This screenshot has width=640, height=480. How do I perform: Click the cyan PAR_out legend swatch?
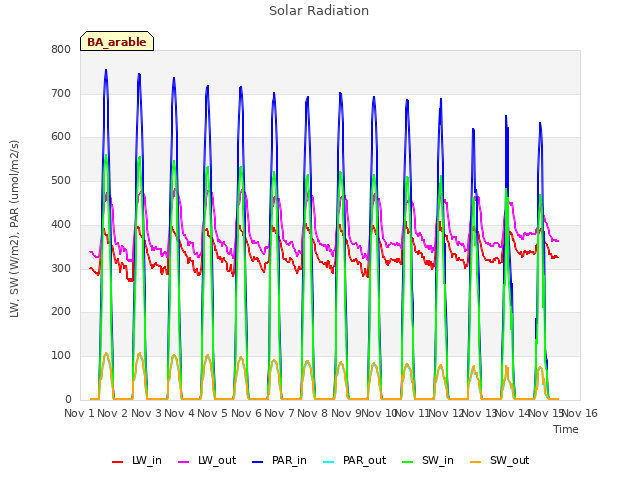329,462
